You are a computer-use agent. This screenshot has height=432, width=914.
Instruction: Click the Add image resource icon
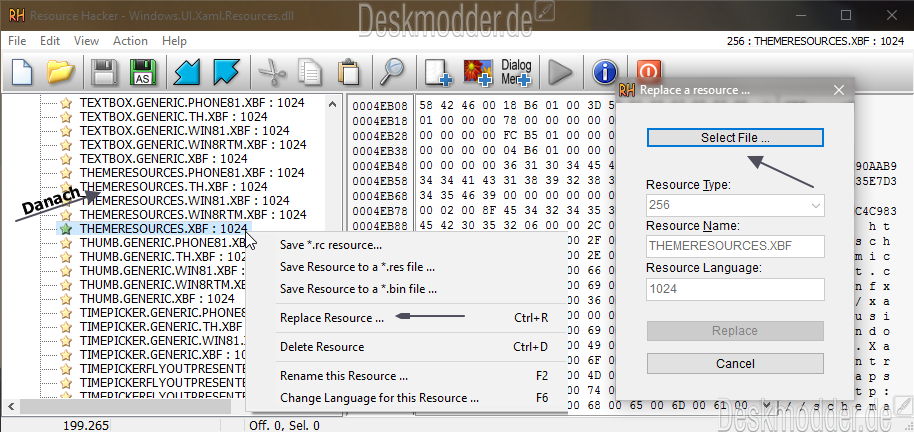click(x=478, y=73)
